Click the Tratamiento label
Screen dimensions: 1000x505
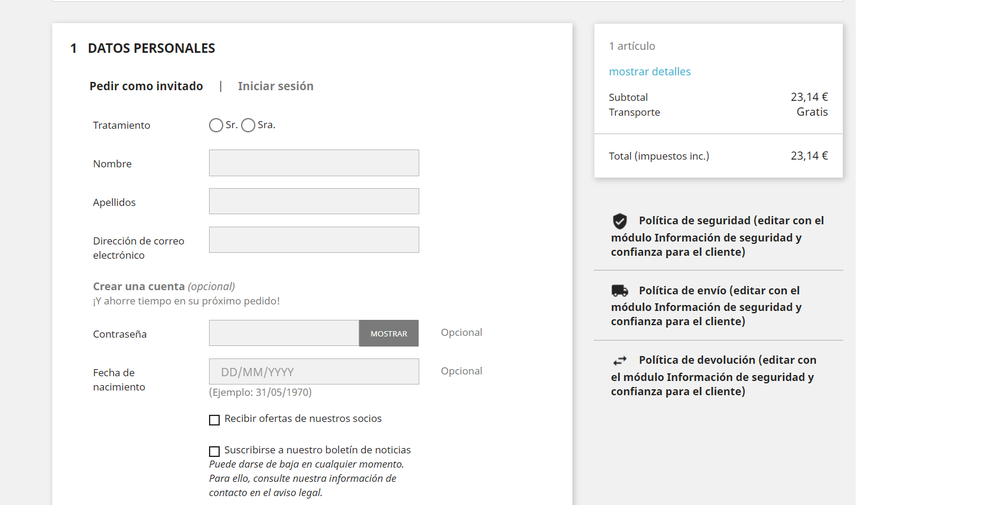[x=122, y=126]
